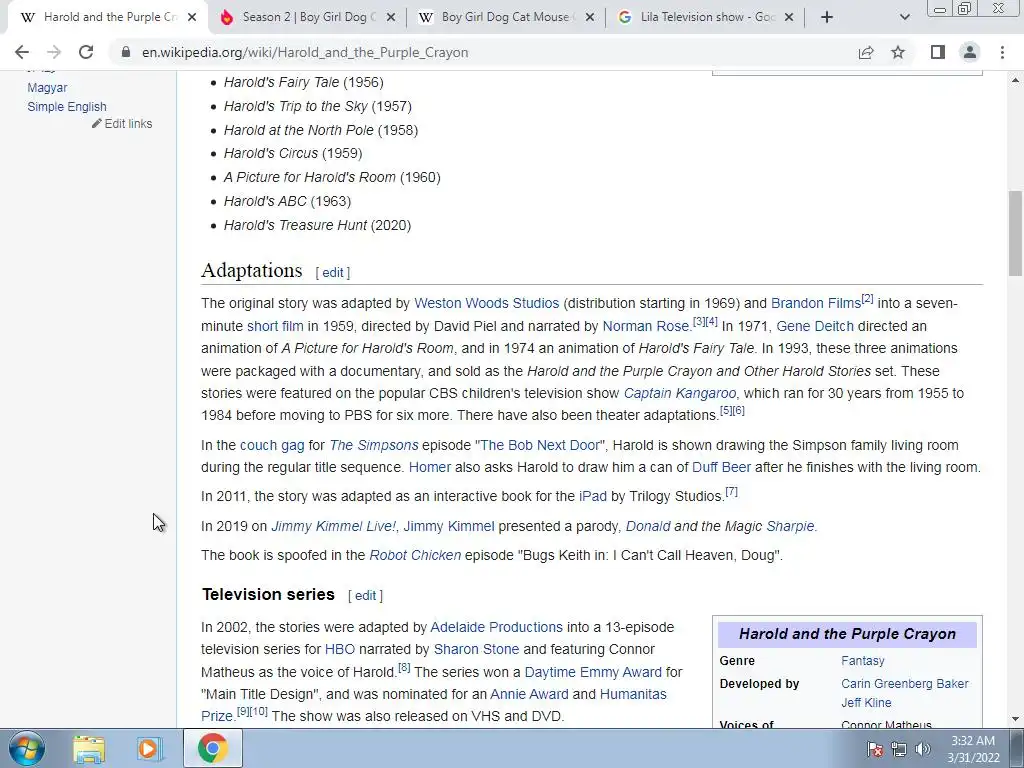The height and width of the screenshot is (768, 1024).
Task: Click the address bar URL
Action: pos(305,52)
